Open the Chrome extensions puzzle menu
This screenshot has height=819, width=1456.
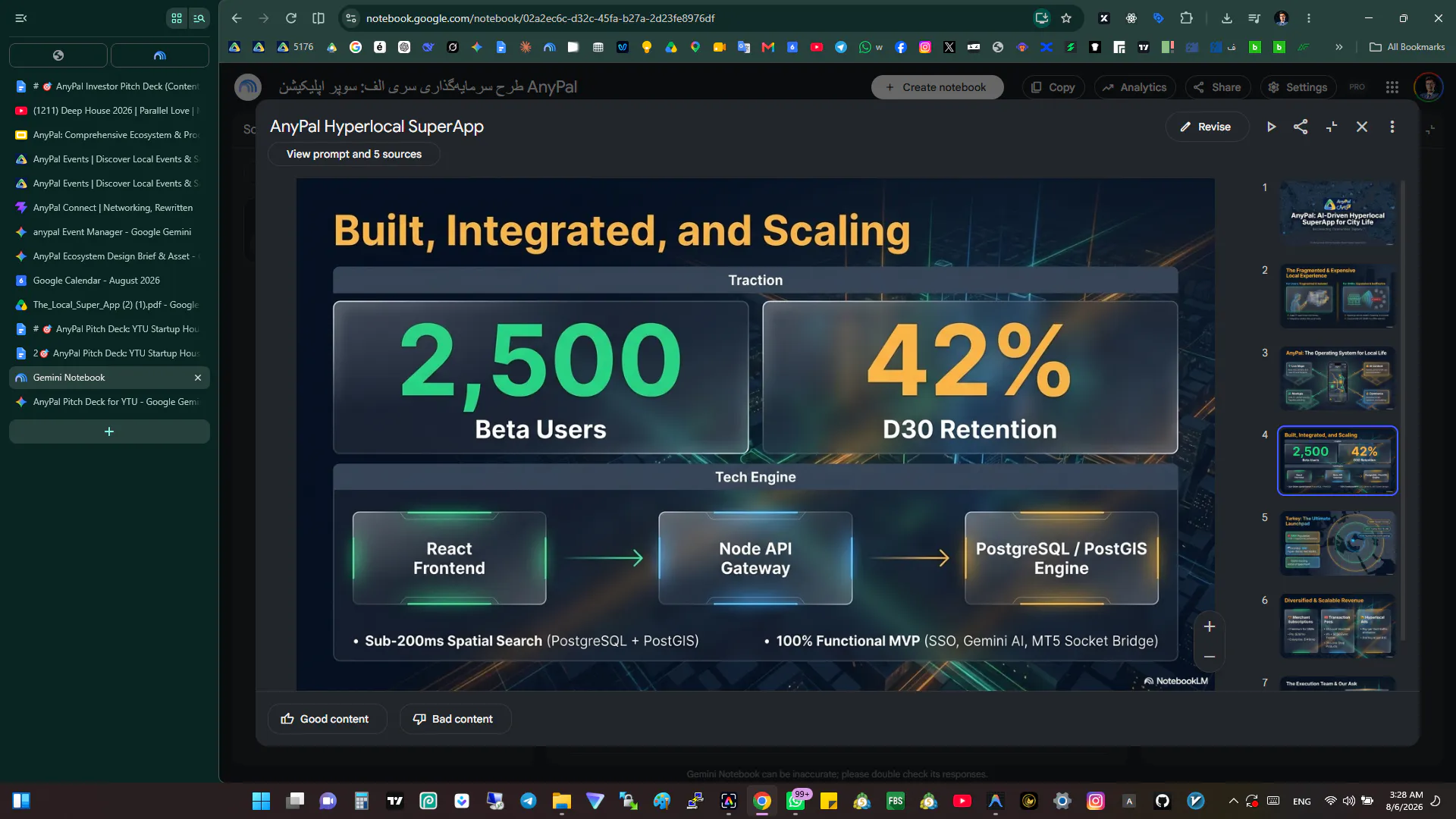tap(1187, 18)
